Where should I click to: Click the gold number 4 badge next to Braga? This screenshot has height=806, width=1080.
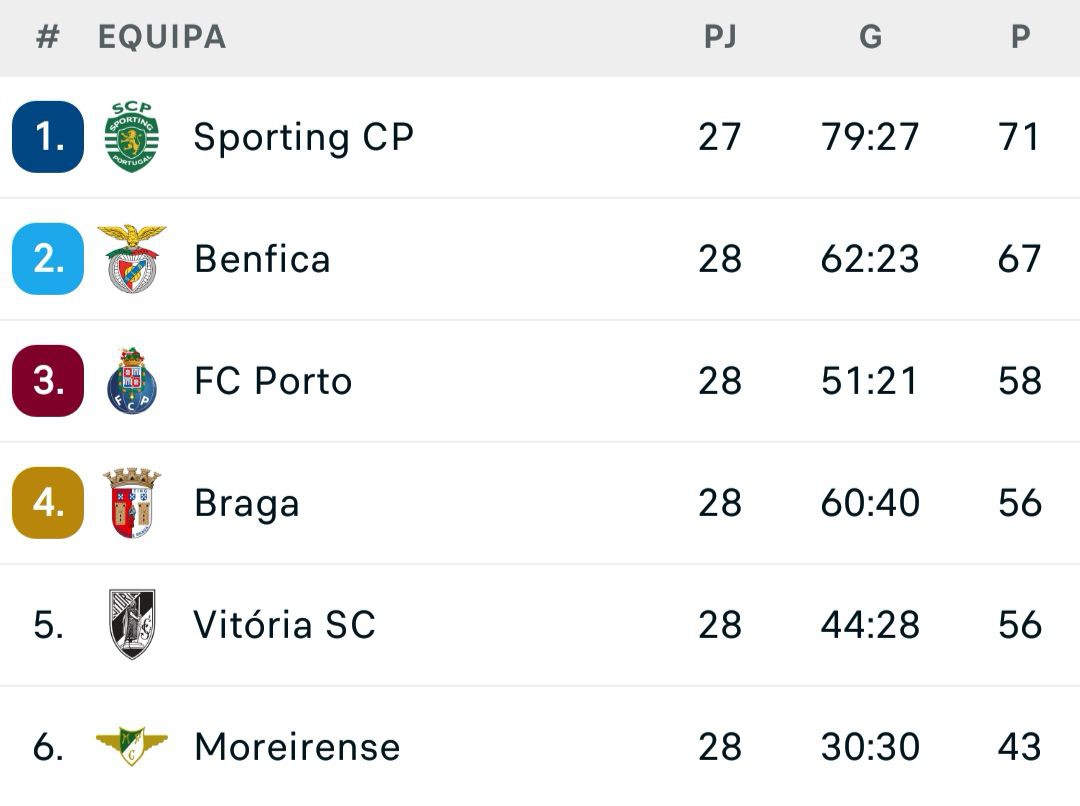click(x=46, y=503)
